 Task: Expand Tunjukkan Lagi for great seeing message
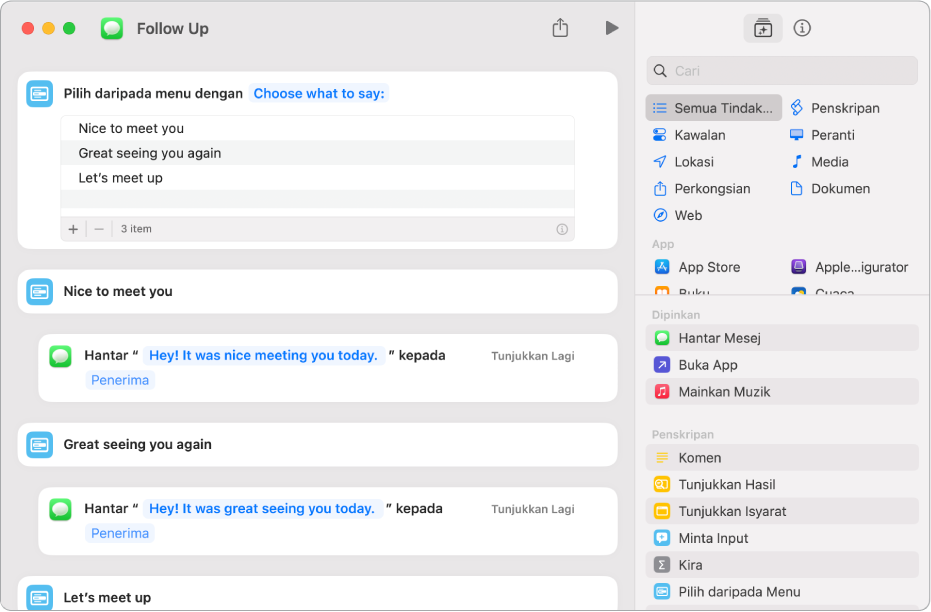coord(532,509)
